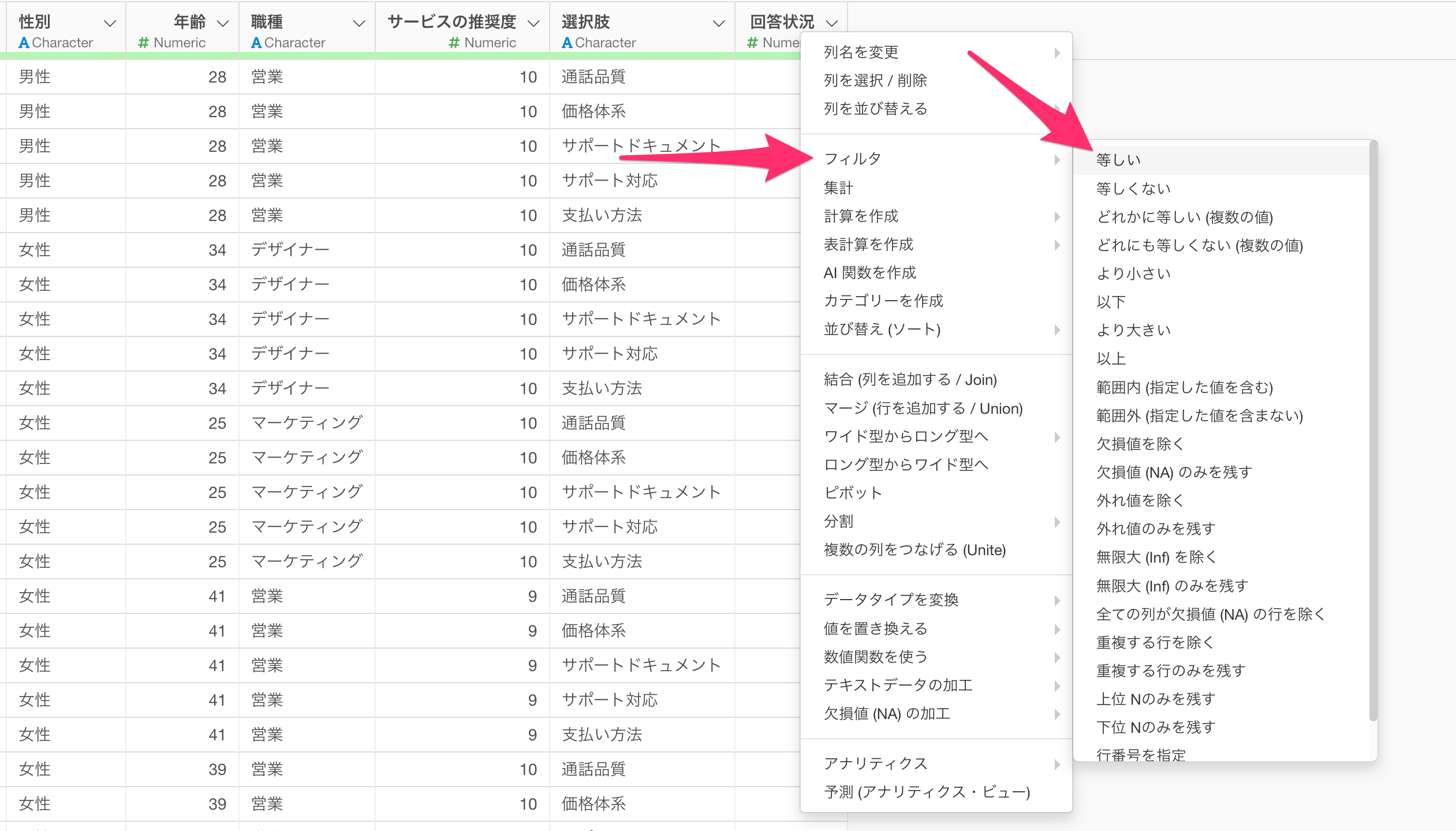
Task: Open the 職種 column dropdown arrow
Action: 359,23
